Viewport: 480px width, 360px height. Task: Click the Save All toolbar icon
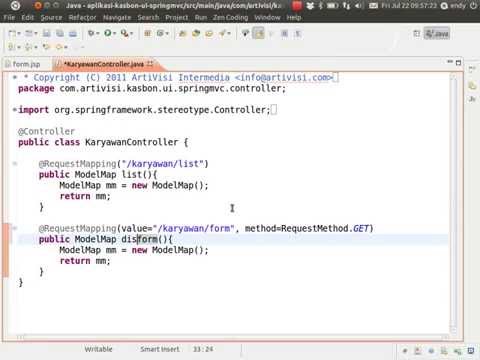pyautogui.click(x=60, y=33)
